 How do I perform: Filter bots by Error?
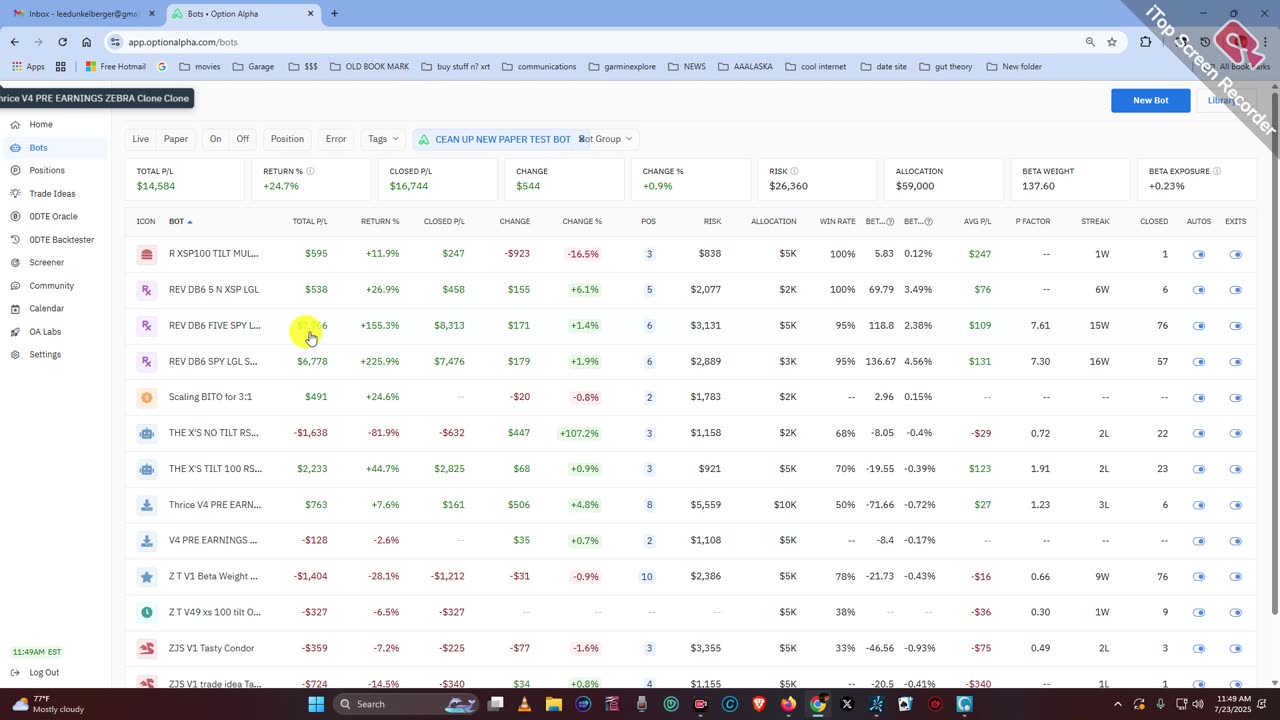[x=336, y=139]
